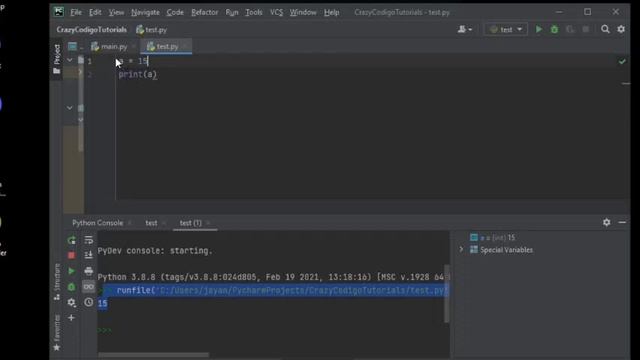This screenshot has width=640, height=360.
Task: Expand Special Variables node
Action: pos(462,249)
